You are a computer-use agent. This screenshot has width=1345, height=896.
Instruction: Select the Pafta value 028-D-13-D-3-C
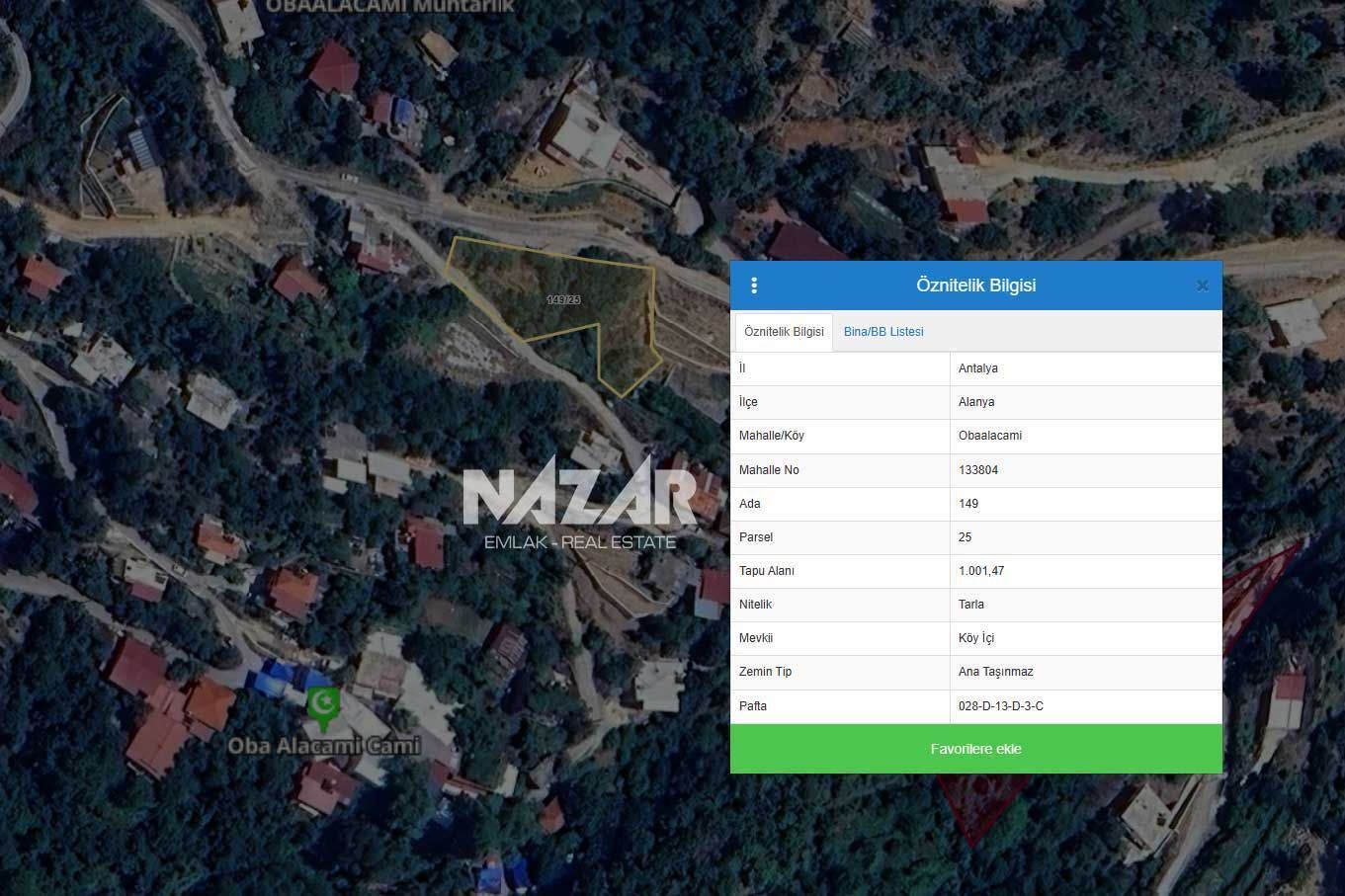coord(1000,706)
